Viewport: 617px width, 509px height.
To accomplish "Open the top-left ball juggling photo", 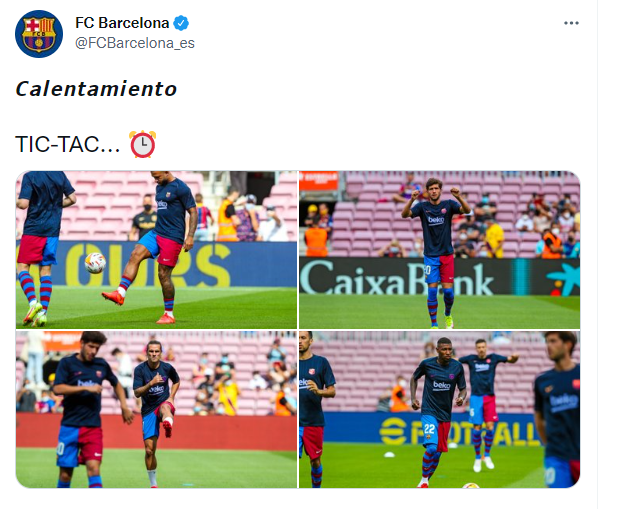I will pos(156,250).
